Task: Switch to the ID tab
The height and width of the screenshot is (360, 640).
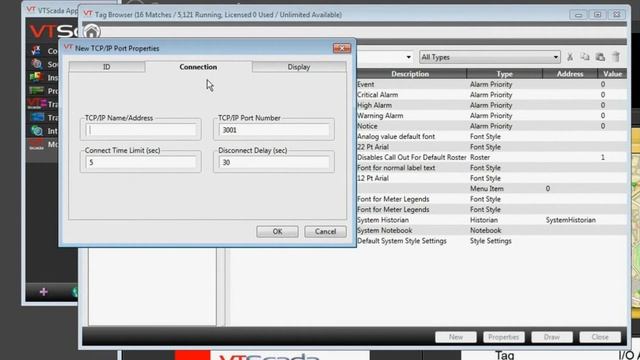Action: (107, 67)
